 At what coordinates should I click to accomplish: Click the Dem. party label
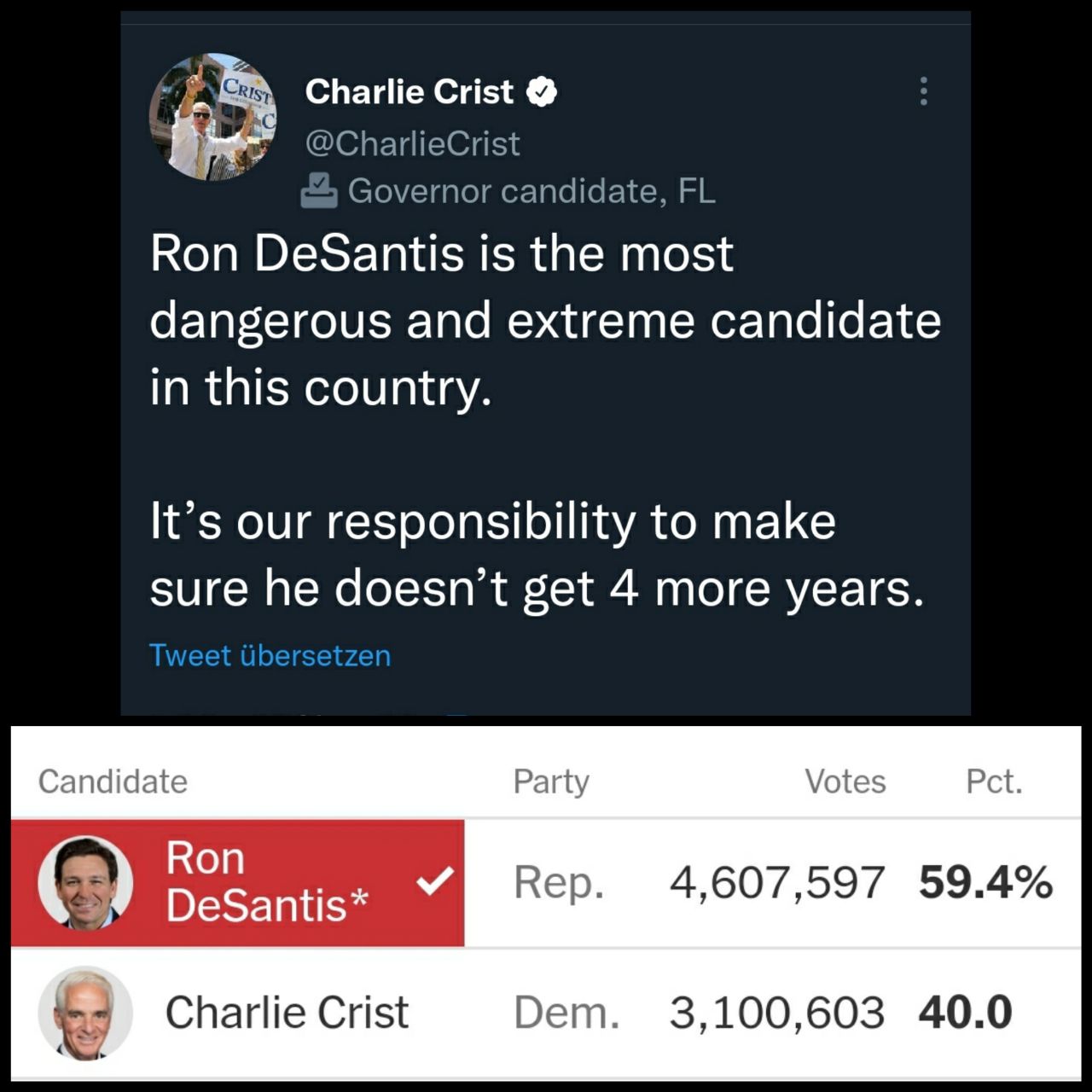[x=566, y=1013]
